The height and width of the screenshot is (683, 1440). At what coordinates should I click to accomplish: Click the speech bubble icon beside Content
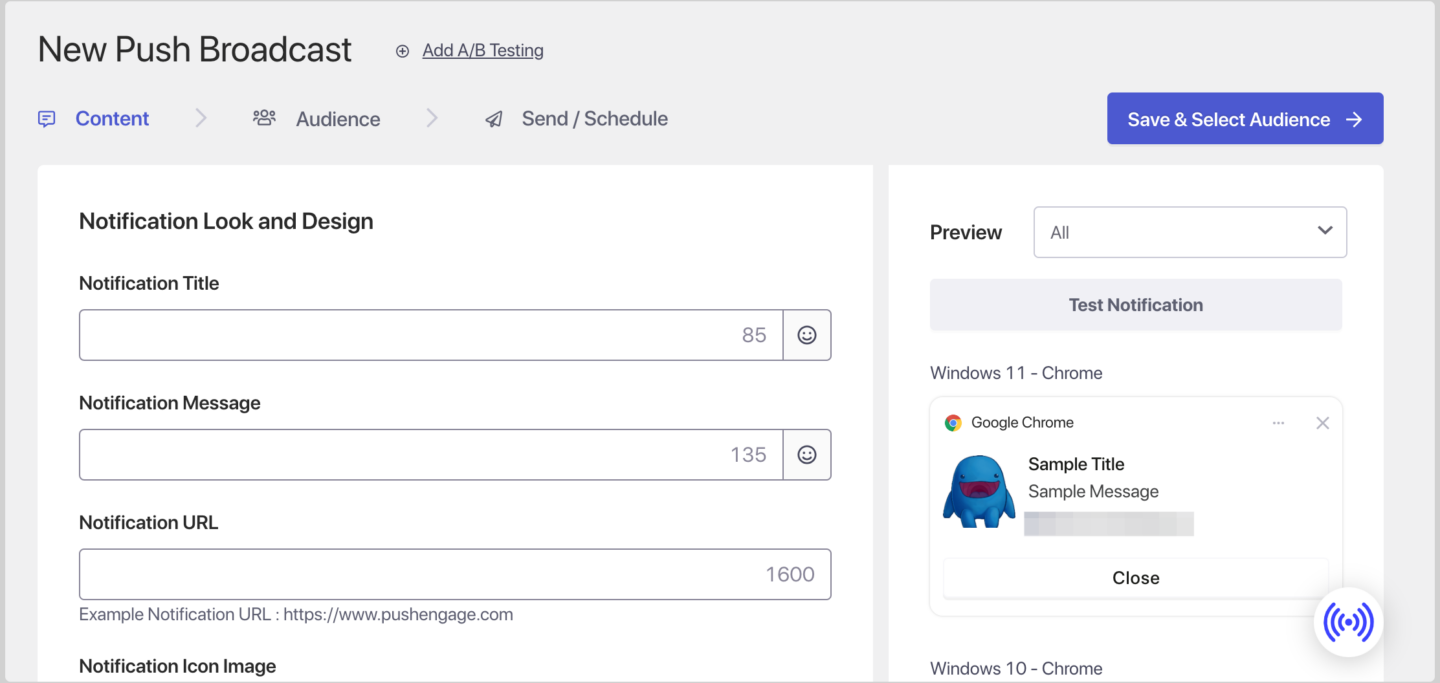46,118
